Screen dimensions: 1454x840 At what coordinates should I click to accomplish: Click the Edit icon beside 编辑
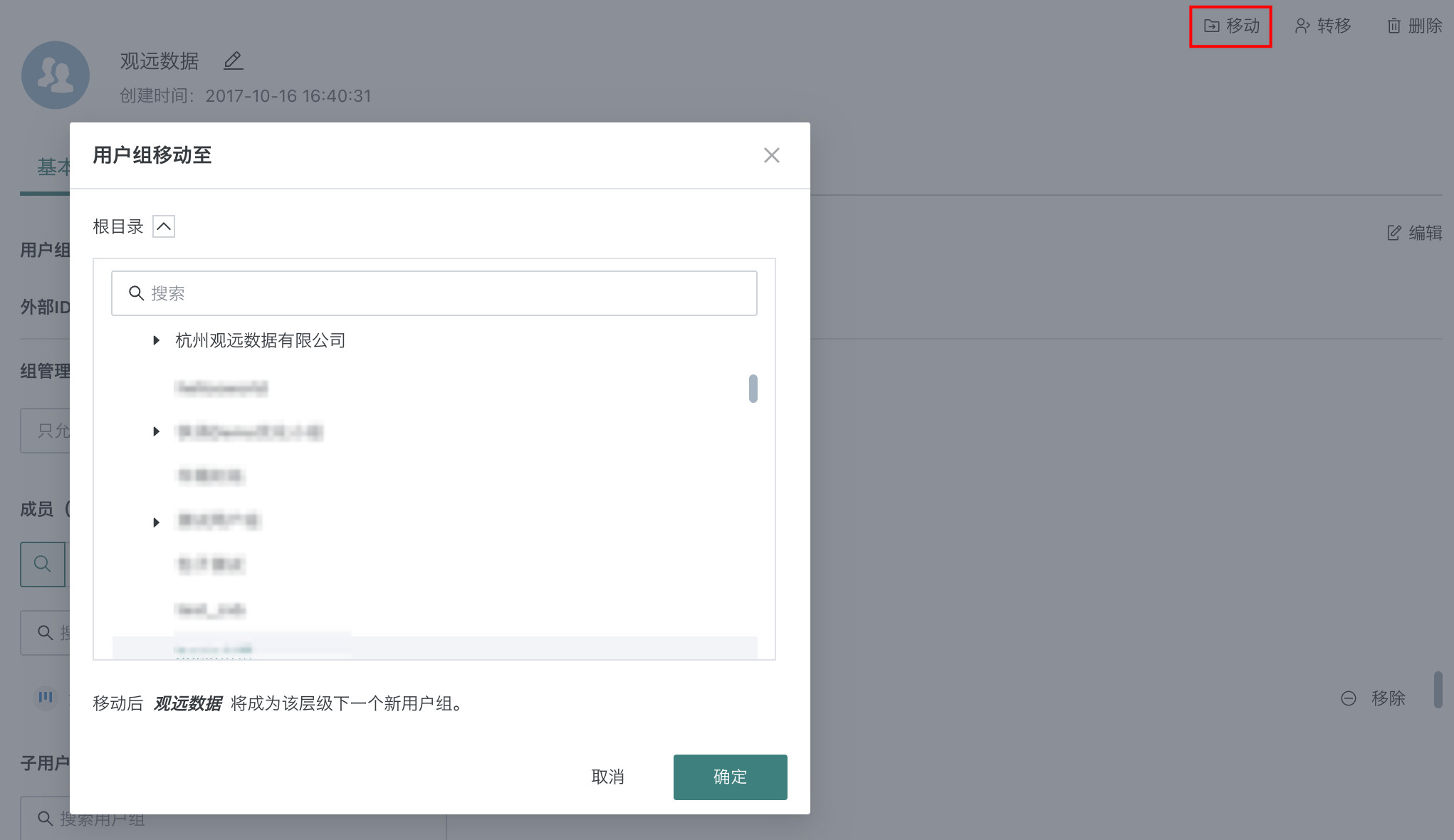click(1393, 233)
